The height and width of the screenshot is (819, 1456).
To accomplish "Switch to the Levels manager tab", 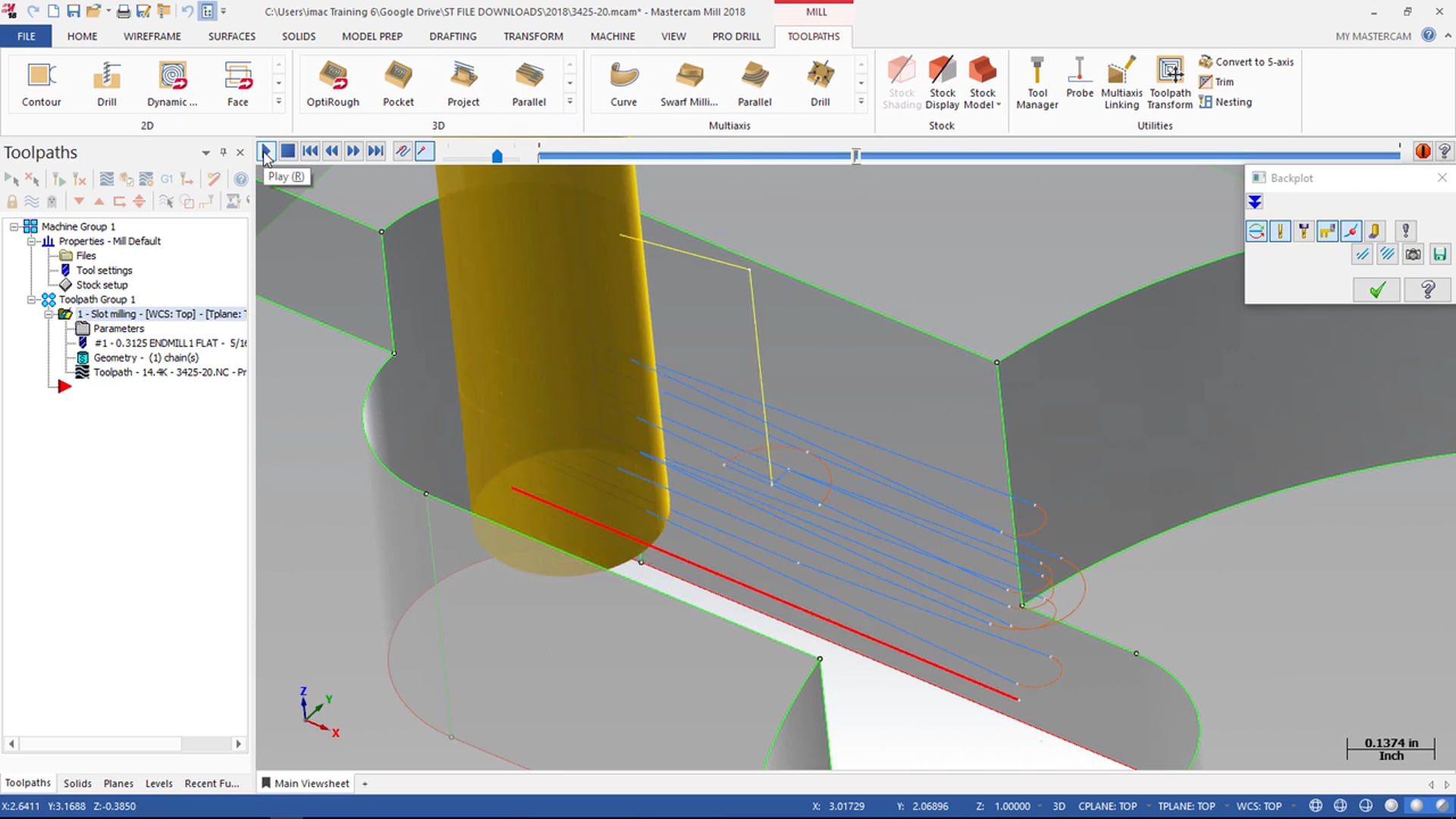I will pos(158,783).
